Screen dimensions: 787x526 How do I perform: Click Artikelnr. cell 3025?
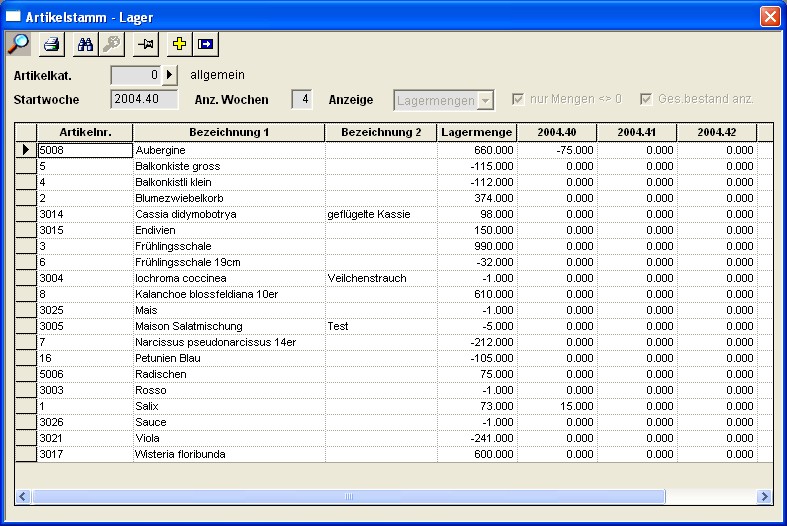[85, 310]
